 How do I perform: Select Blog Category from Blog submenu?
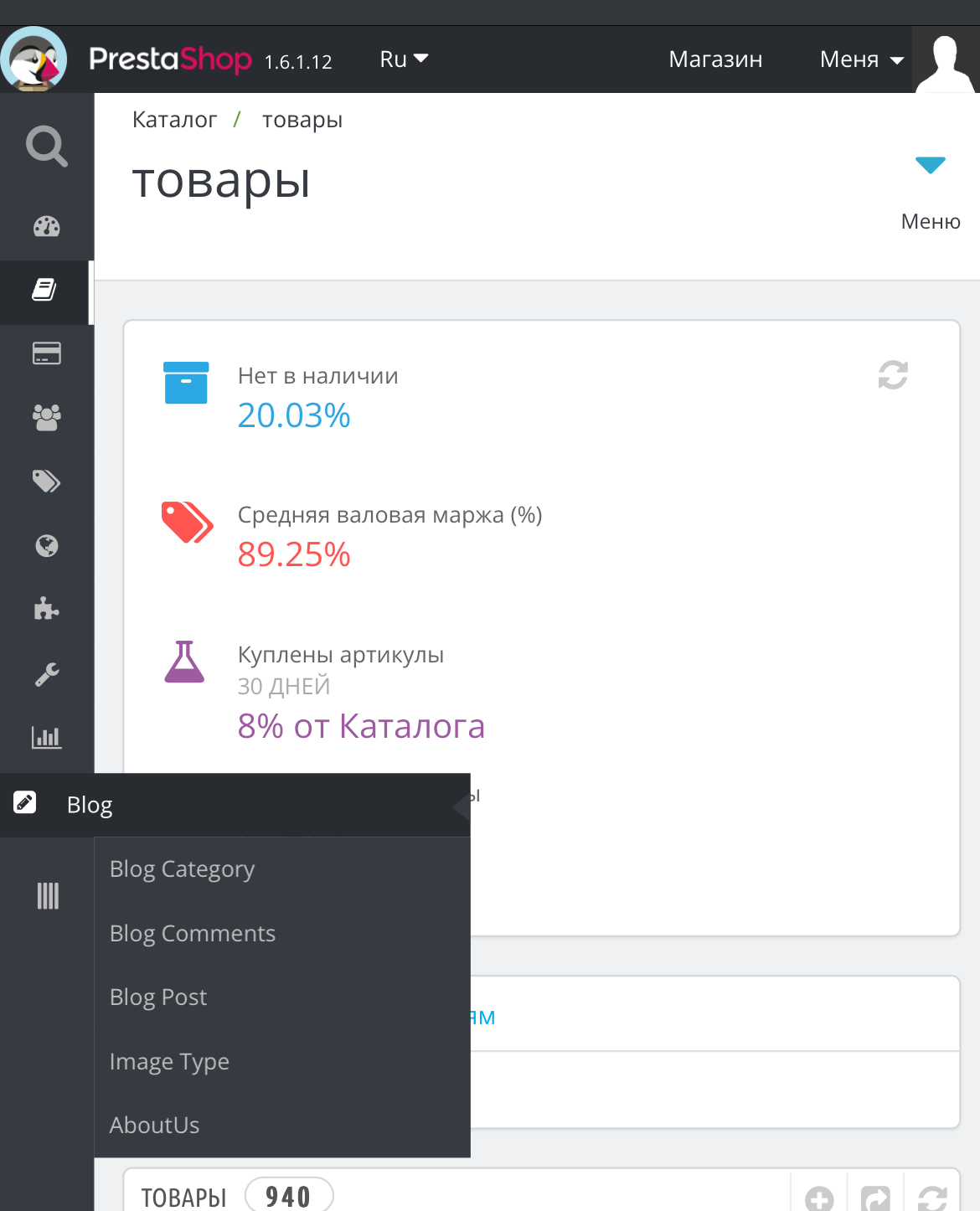(182, 869)
